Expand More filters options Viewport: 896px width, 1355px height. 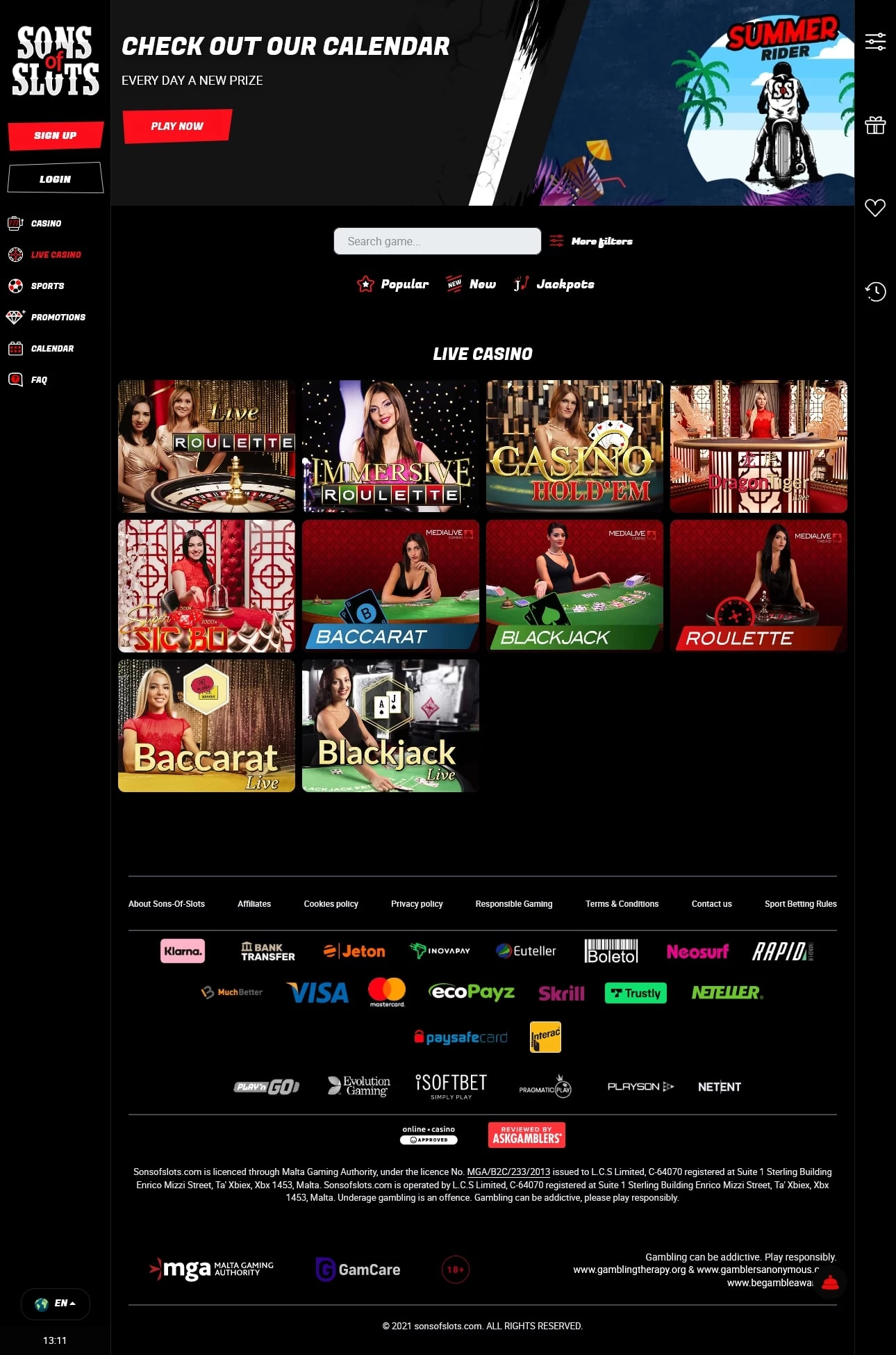click(x=591, y=241)
